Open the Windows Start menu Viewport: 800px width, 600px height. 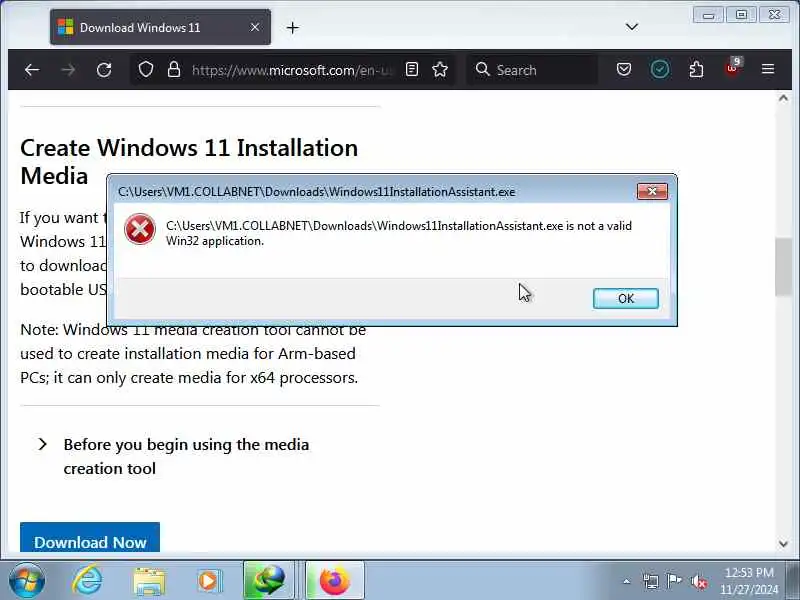(27, 581)
